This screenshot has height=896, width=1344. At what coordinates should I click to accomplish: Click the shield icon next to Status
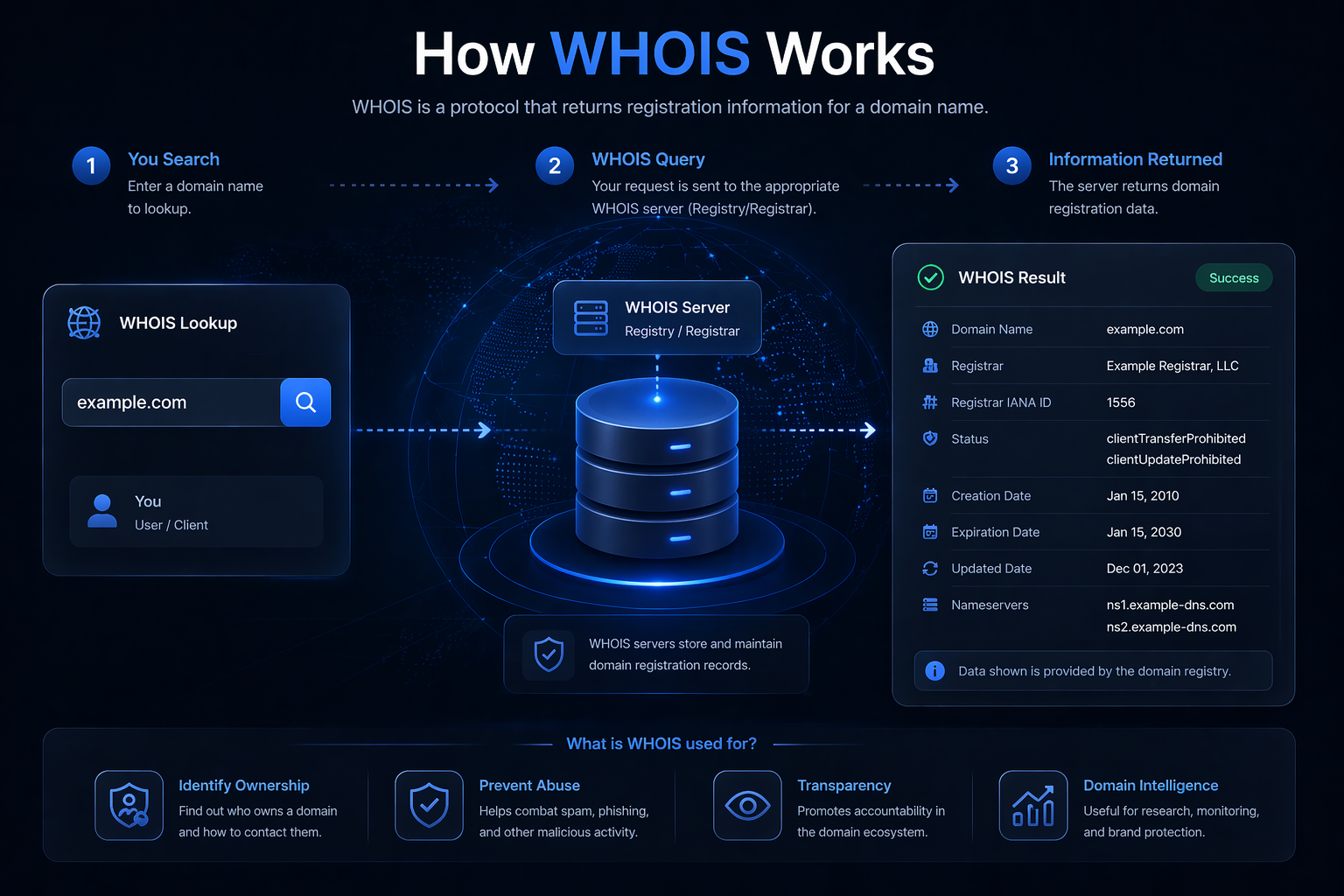tap(930, 438)
